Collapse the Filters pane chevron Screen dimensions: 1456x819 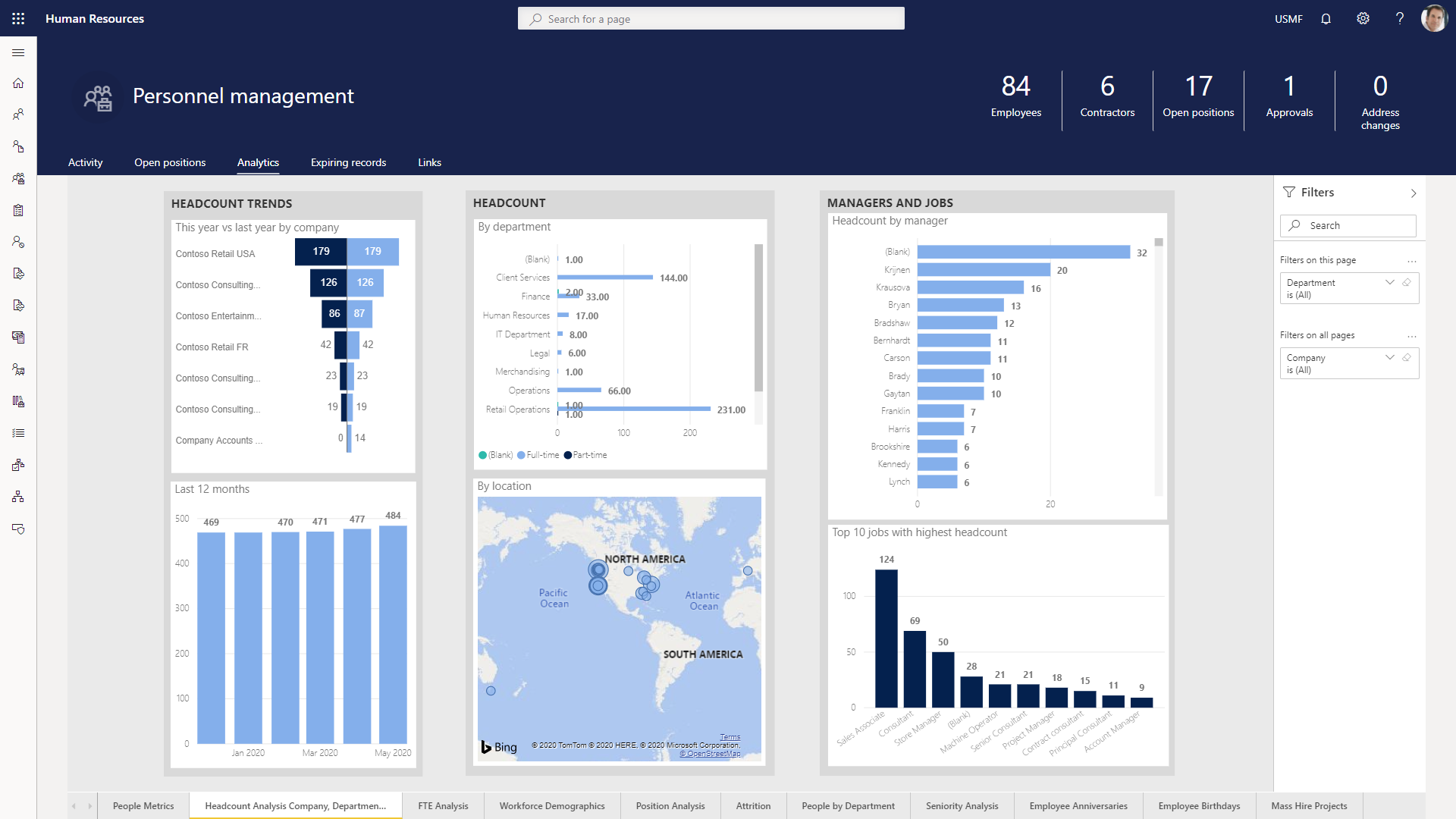(x=1413, y=193)
